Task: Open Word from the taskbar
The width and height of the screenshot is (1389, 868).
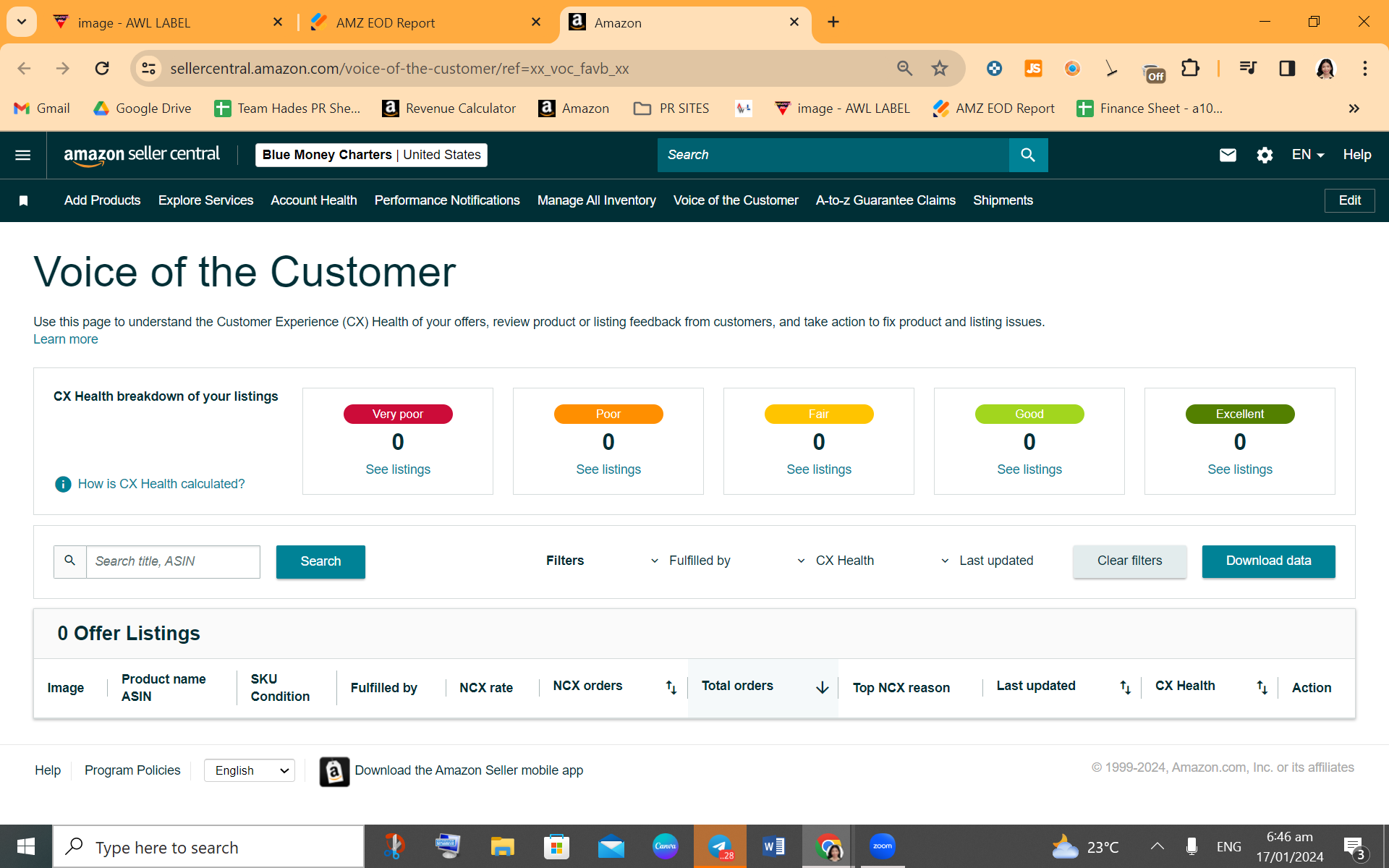Action: click(773, 846)
